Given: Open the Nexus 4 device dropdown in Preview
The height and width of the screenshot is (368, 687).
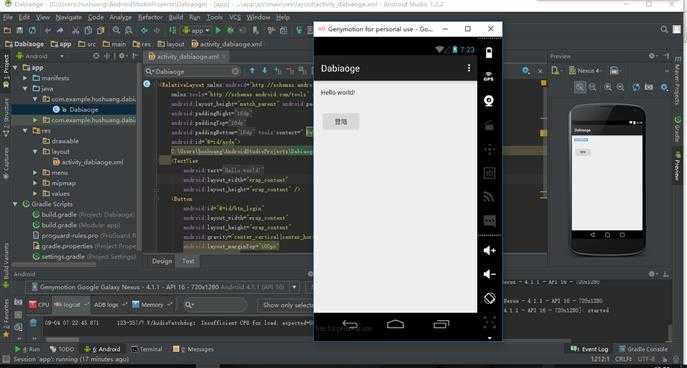Looking at the screenshot, I should pos(586,71).
